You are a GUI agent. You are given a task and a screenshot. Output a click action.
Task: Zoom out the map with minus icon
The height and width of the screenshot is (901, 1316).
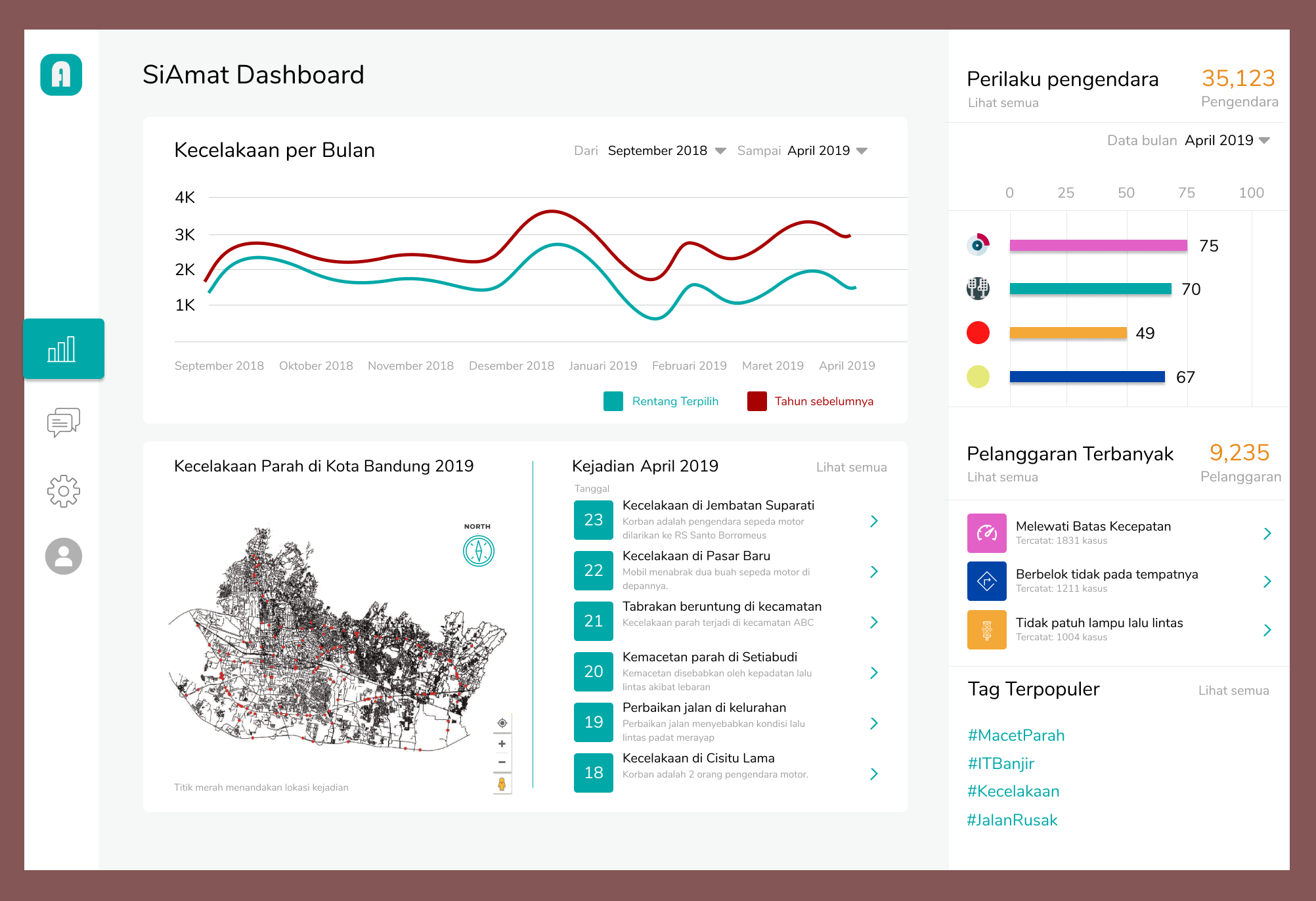click(502, 762)
